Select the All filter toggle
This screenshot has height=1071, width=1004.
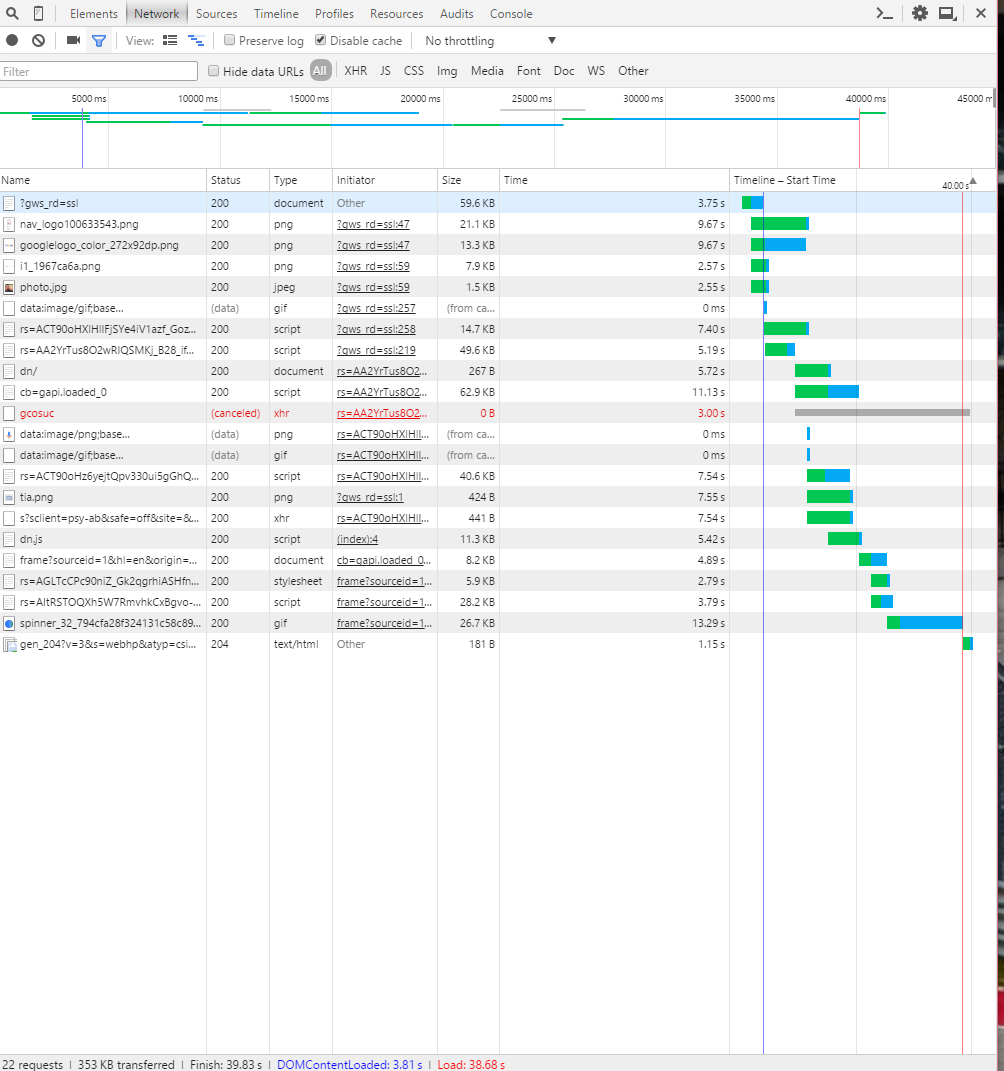tap(320, 70)
